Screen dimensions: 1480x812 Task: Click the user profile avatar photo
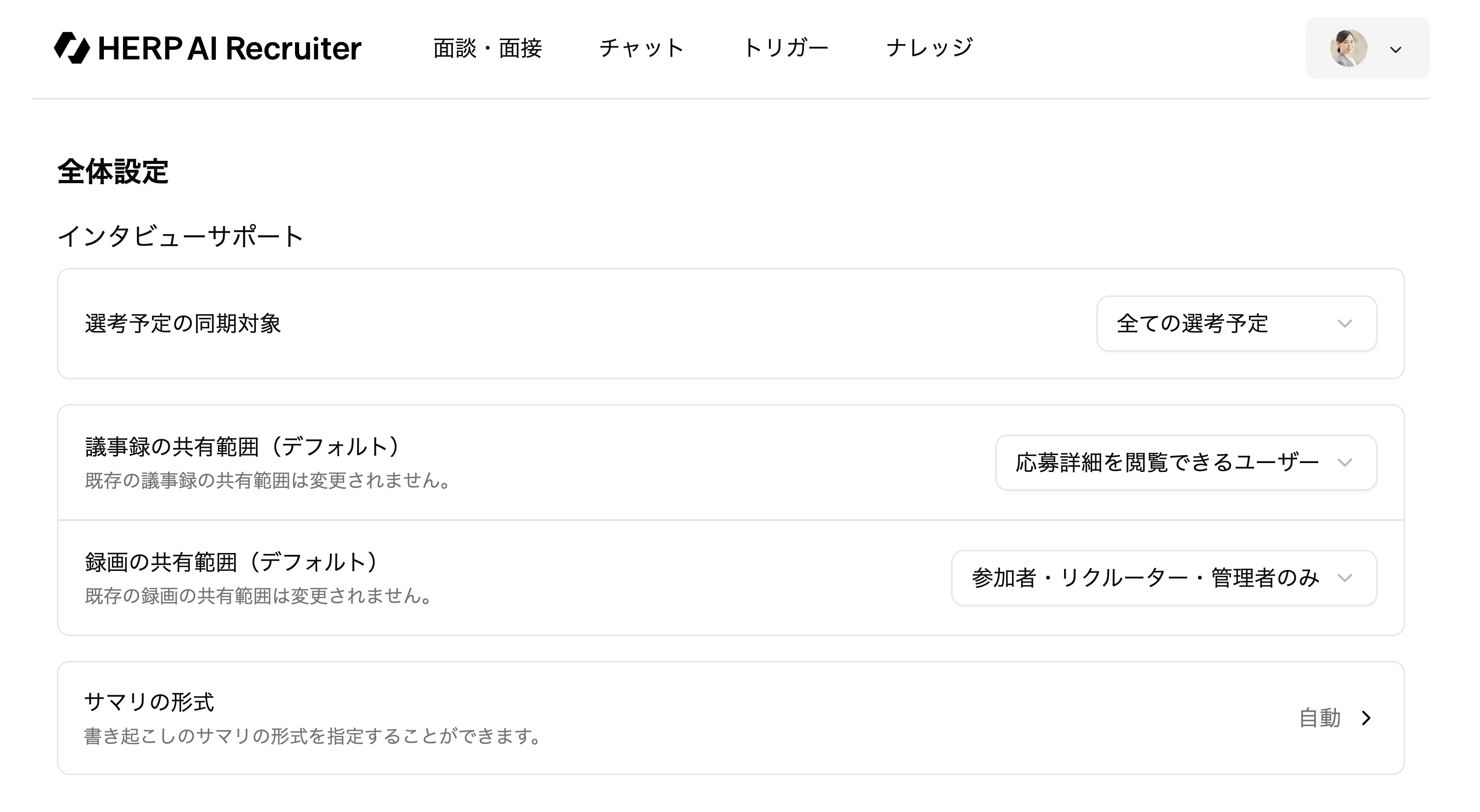point(1348,48)
